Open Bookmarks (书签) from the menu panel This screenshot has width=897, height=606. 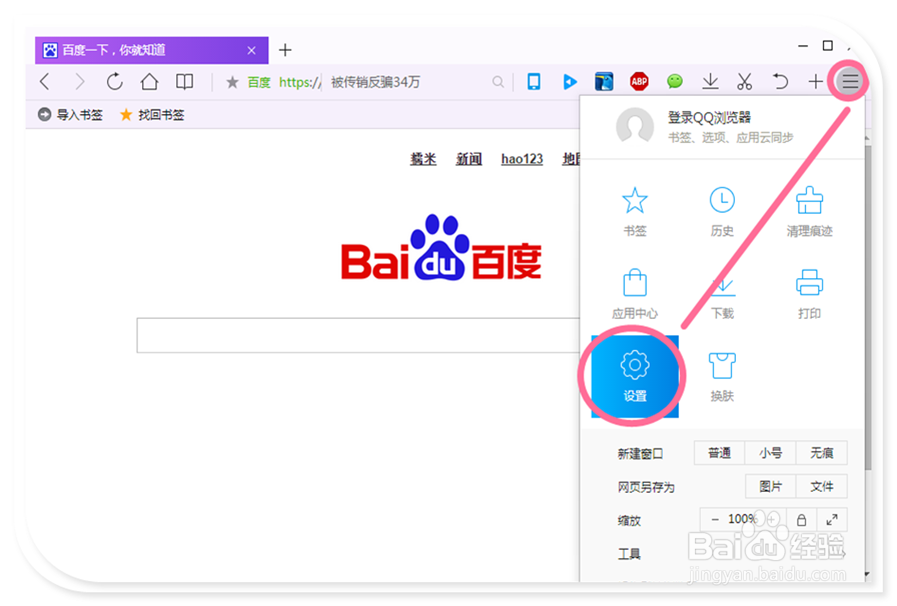pos(635,211)
